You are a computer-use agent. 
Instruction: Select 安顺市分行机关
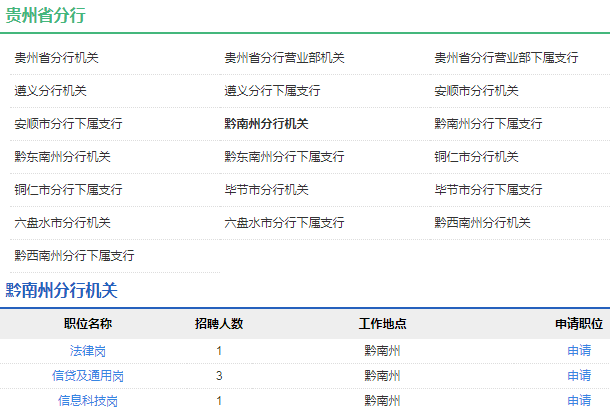pos(476,91)
